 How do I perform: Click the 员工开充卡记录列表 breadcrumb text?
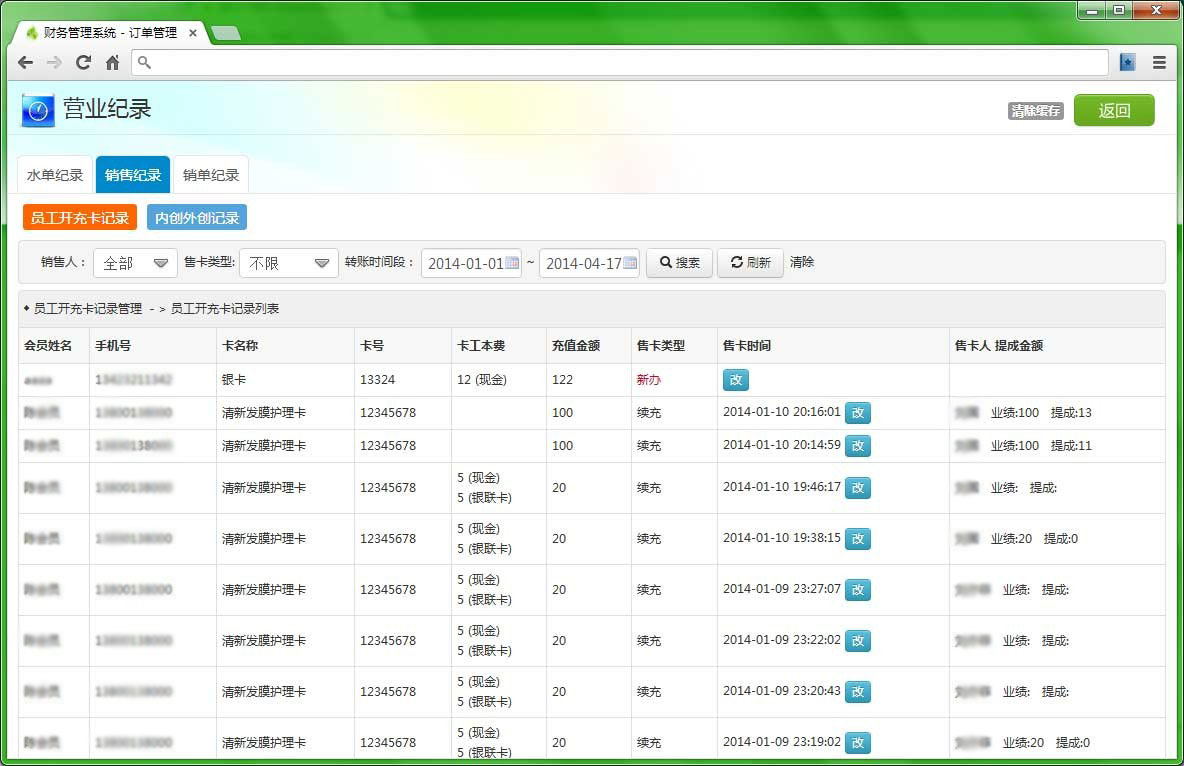click(x=225, y=309)
